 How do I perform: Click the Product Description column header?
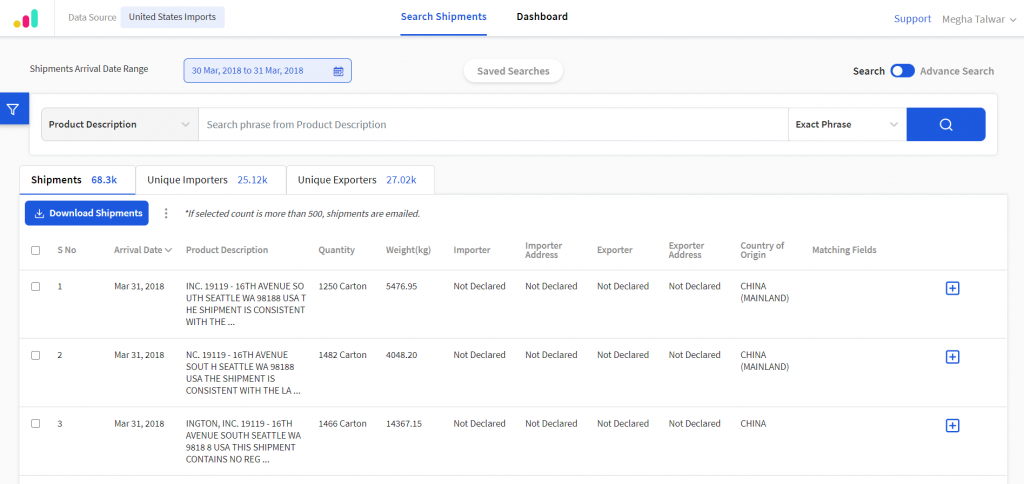227,250
